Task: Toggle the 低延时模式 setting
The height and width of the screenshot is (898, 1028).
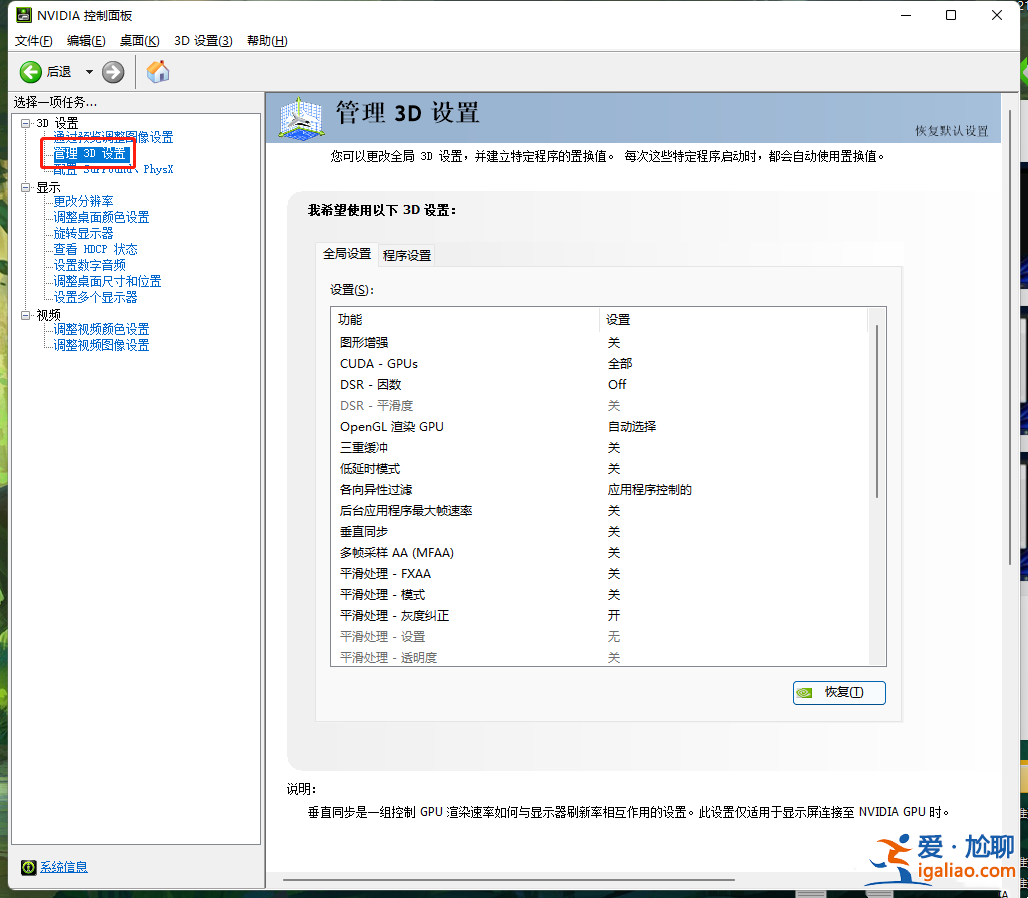Action: tap(613, 468)
